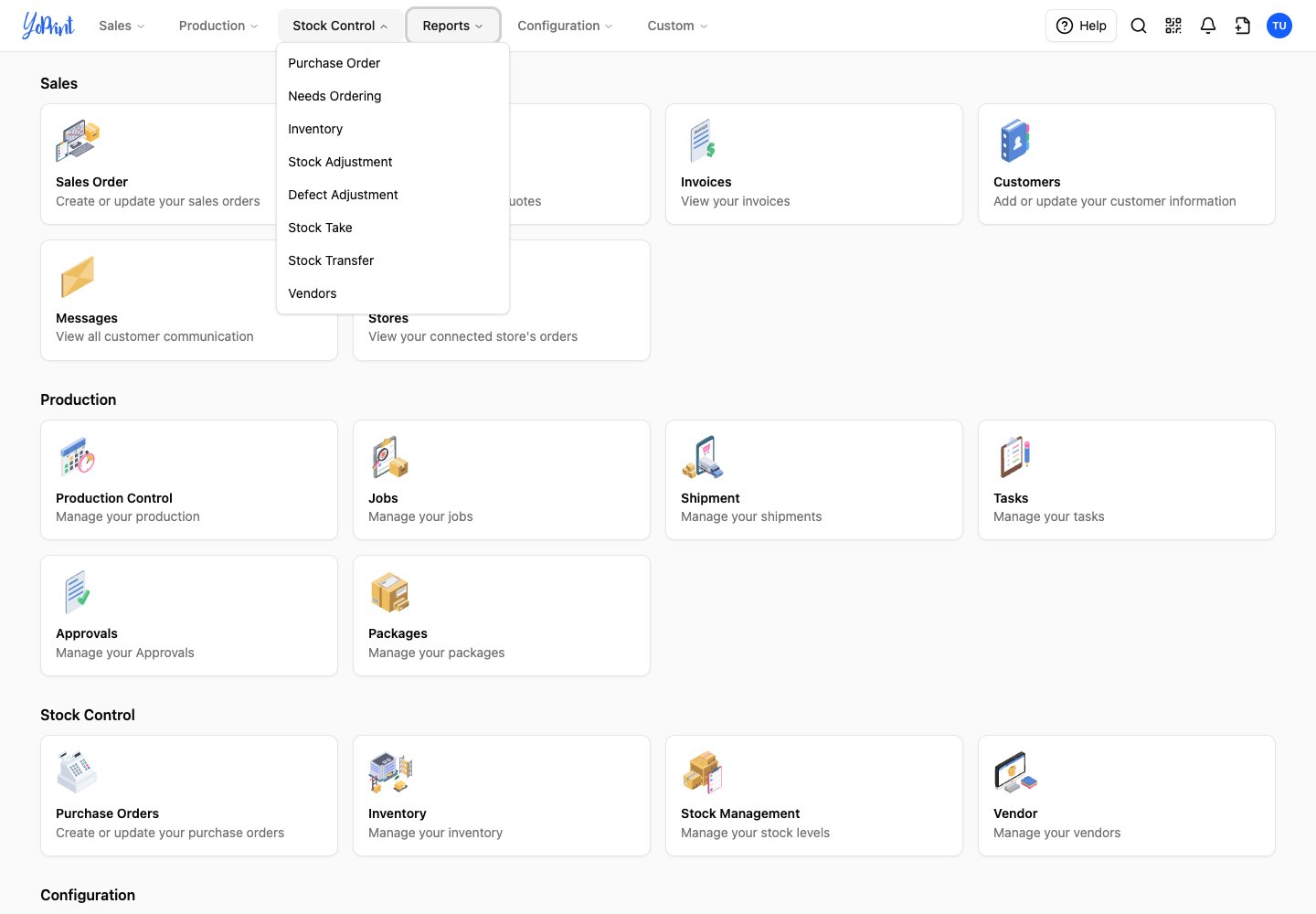Click the Invoices document icon
Viewport: 1316px width, 914px height.
703,141
